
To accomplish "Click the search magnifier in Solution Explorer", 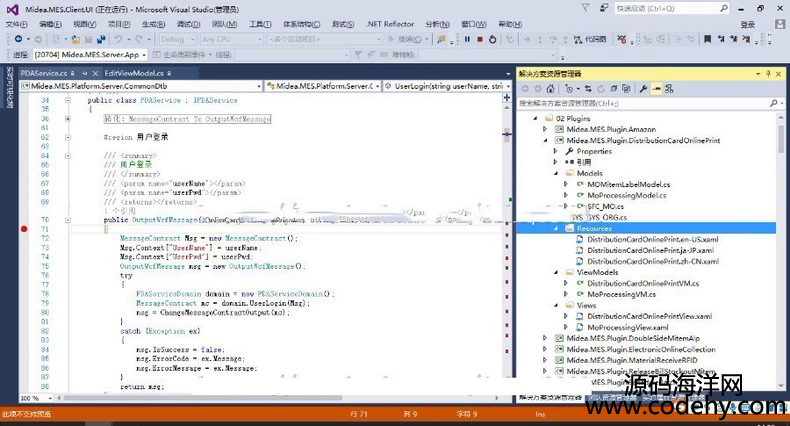I will [x=773, y=103].
